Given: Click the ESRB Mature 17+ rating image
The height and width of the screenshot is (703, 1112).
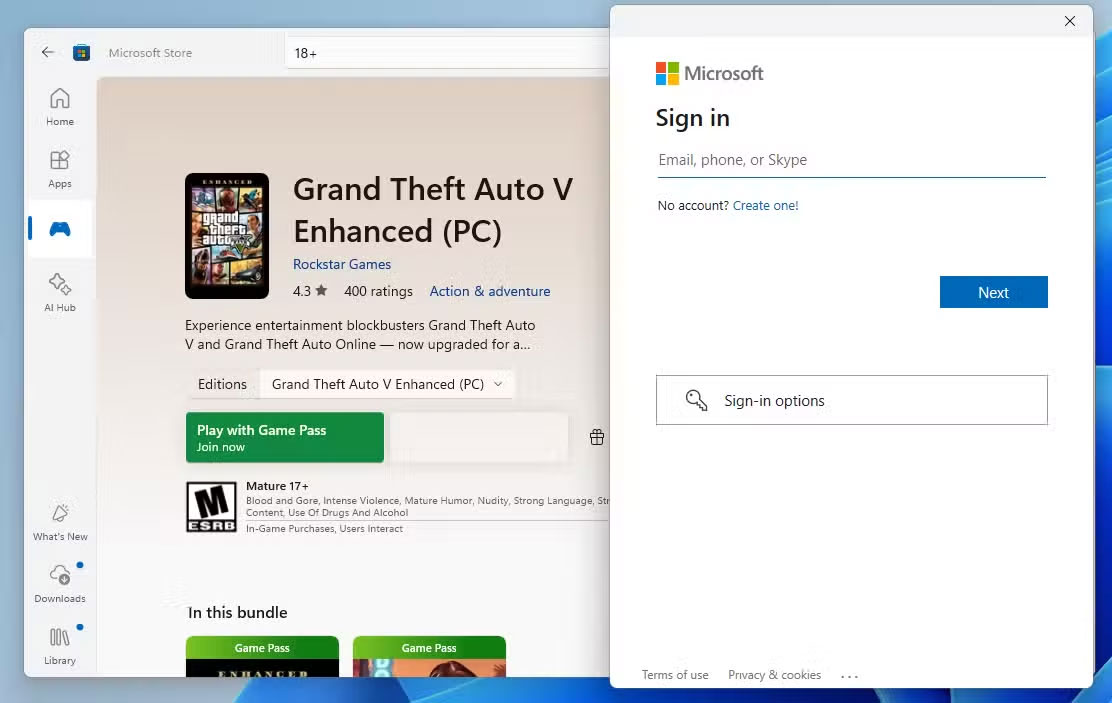Looking at the screenshot, I should (211, 506).
